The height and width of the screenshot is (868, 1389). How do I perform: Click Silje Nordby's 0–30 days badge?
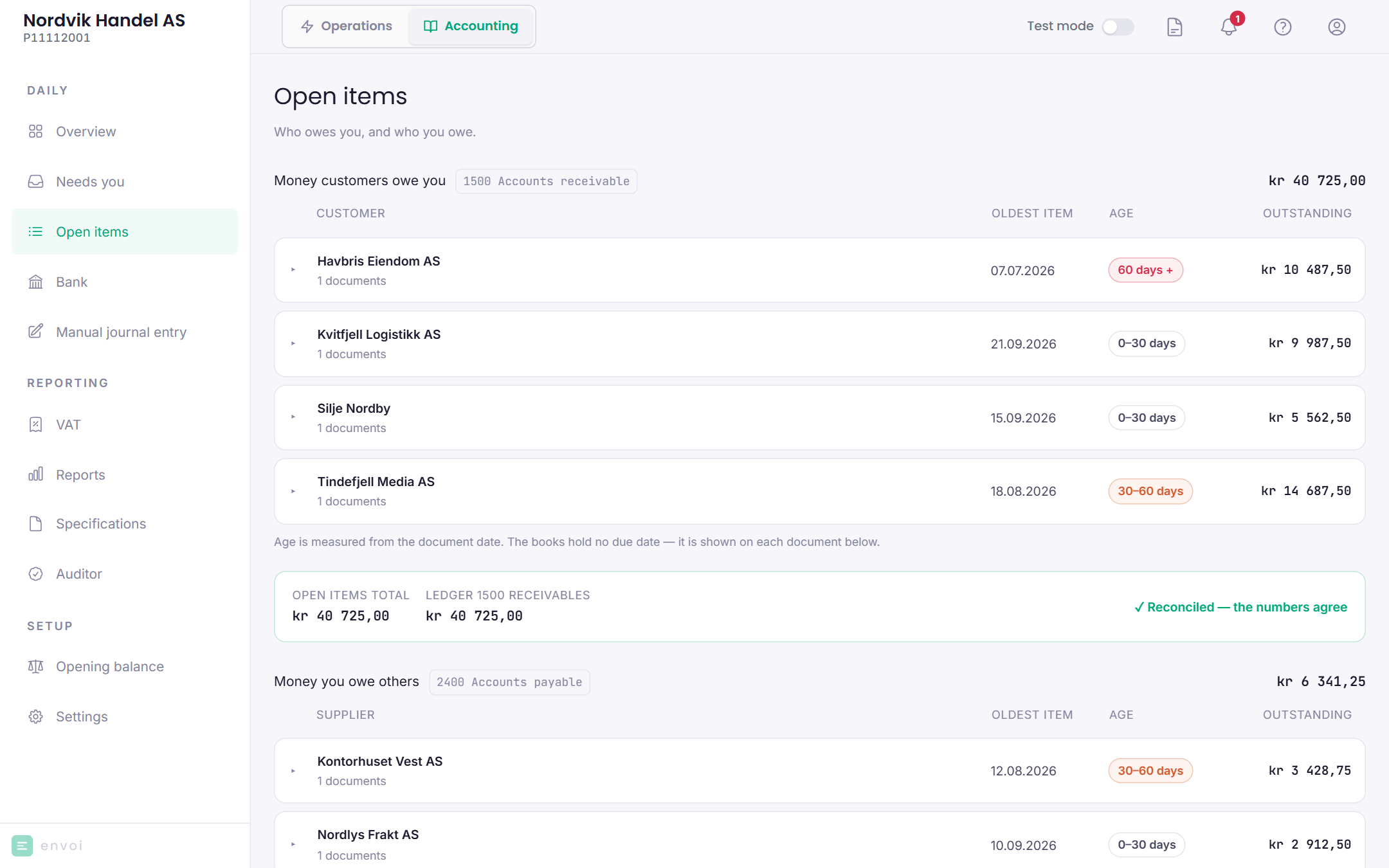(1147, 417)
